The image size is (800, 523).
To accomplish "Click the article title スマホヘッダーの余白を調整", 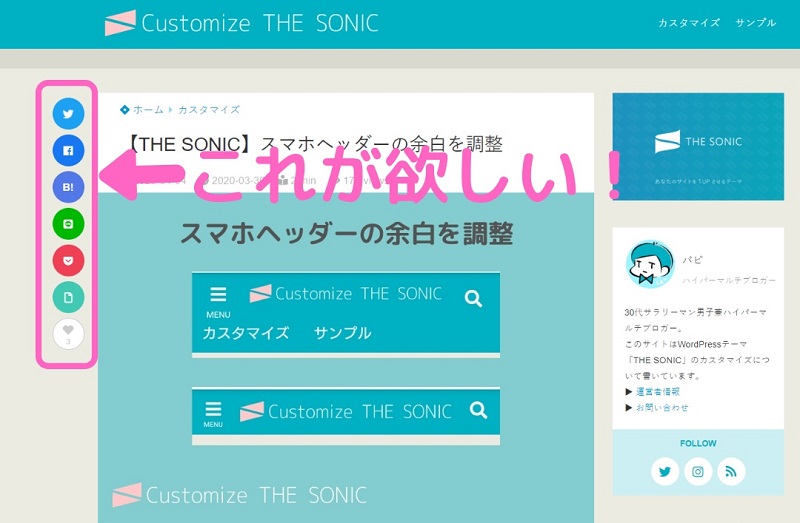I will click(x=314, y=144).
